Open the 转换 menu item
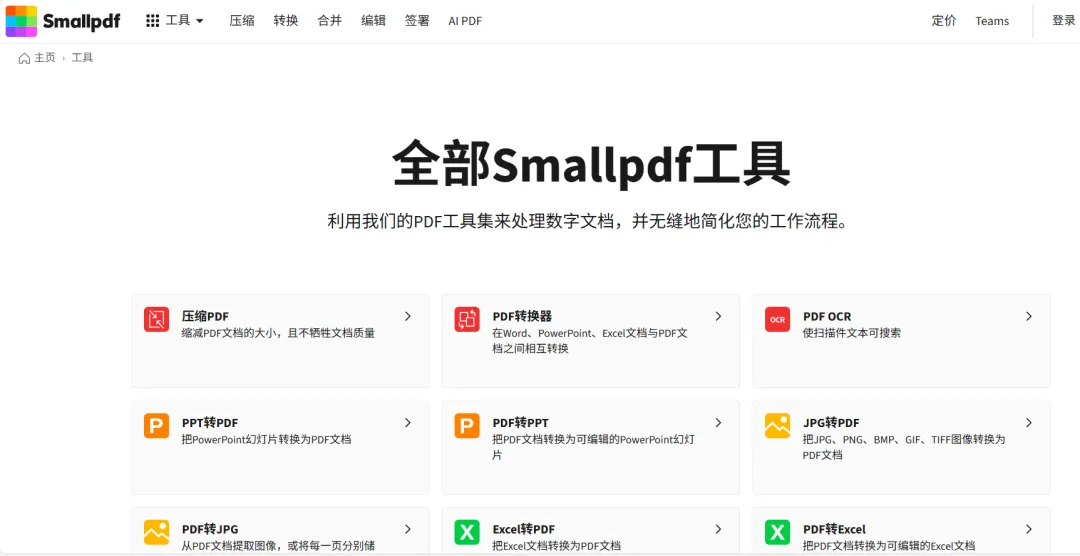The image size is (1080, 556). coord(286,21)
